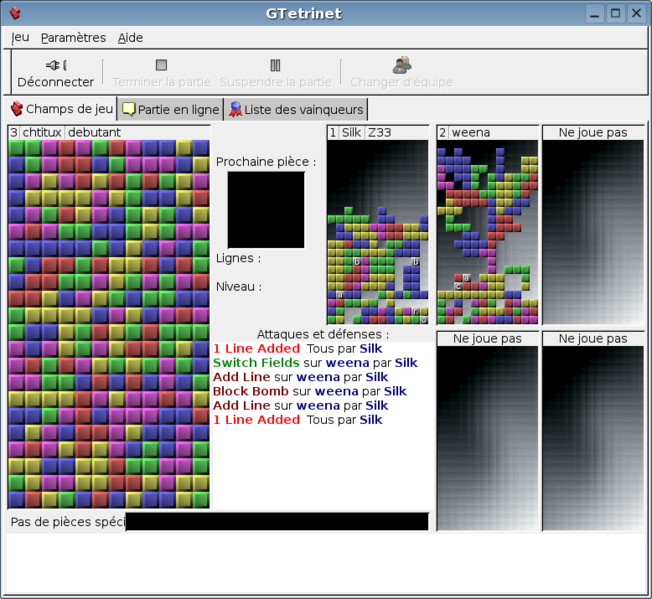
Task: Click the 'weena' name in field header
Action: coord(471,133)
